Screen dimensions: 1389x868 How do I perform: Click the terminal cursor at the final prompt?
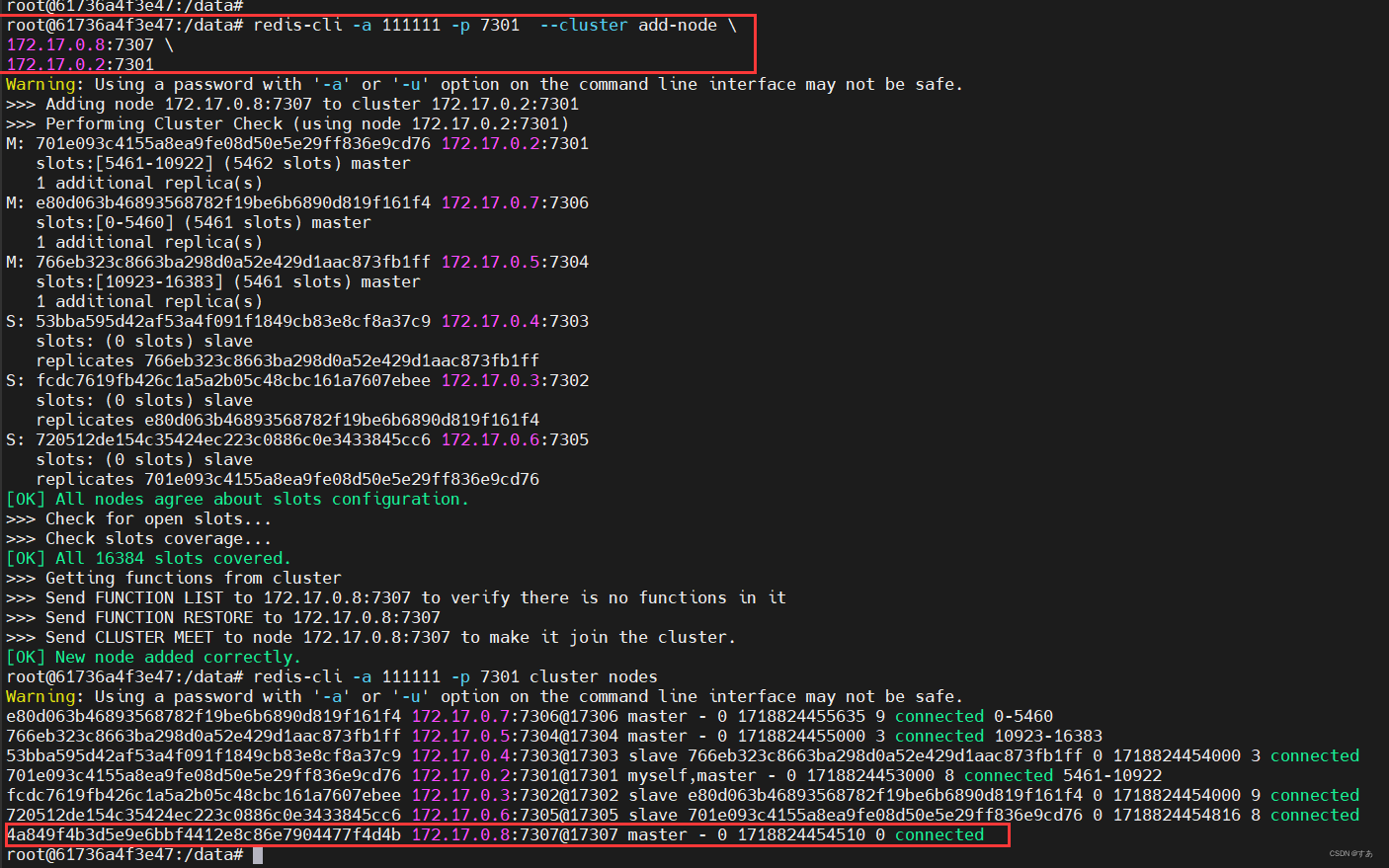pyautogui.click(x=258, y=855)
